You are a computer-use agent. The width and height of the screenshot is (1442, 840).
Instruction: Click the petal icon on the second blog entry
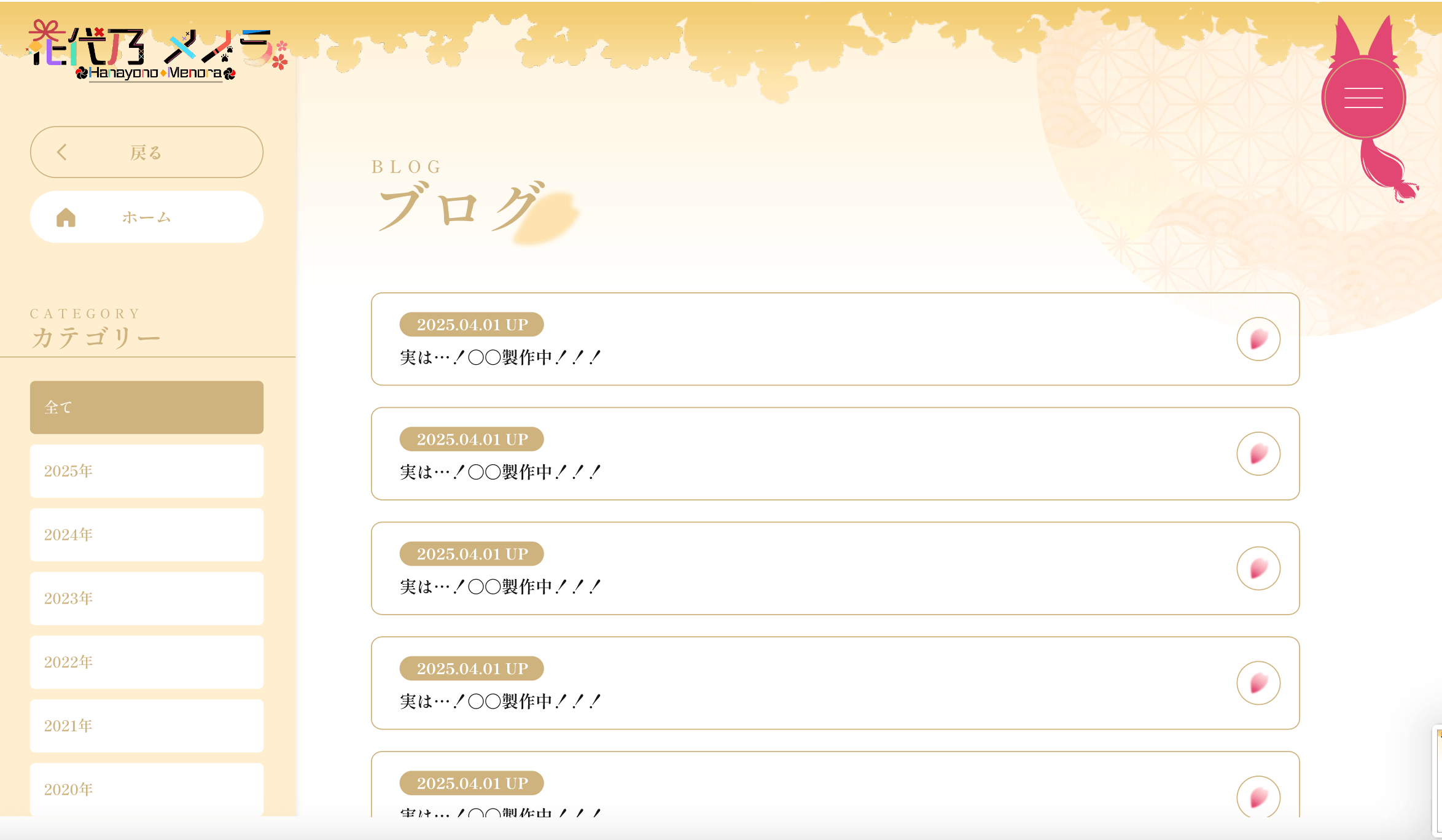pos(1260,454)
